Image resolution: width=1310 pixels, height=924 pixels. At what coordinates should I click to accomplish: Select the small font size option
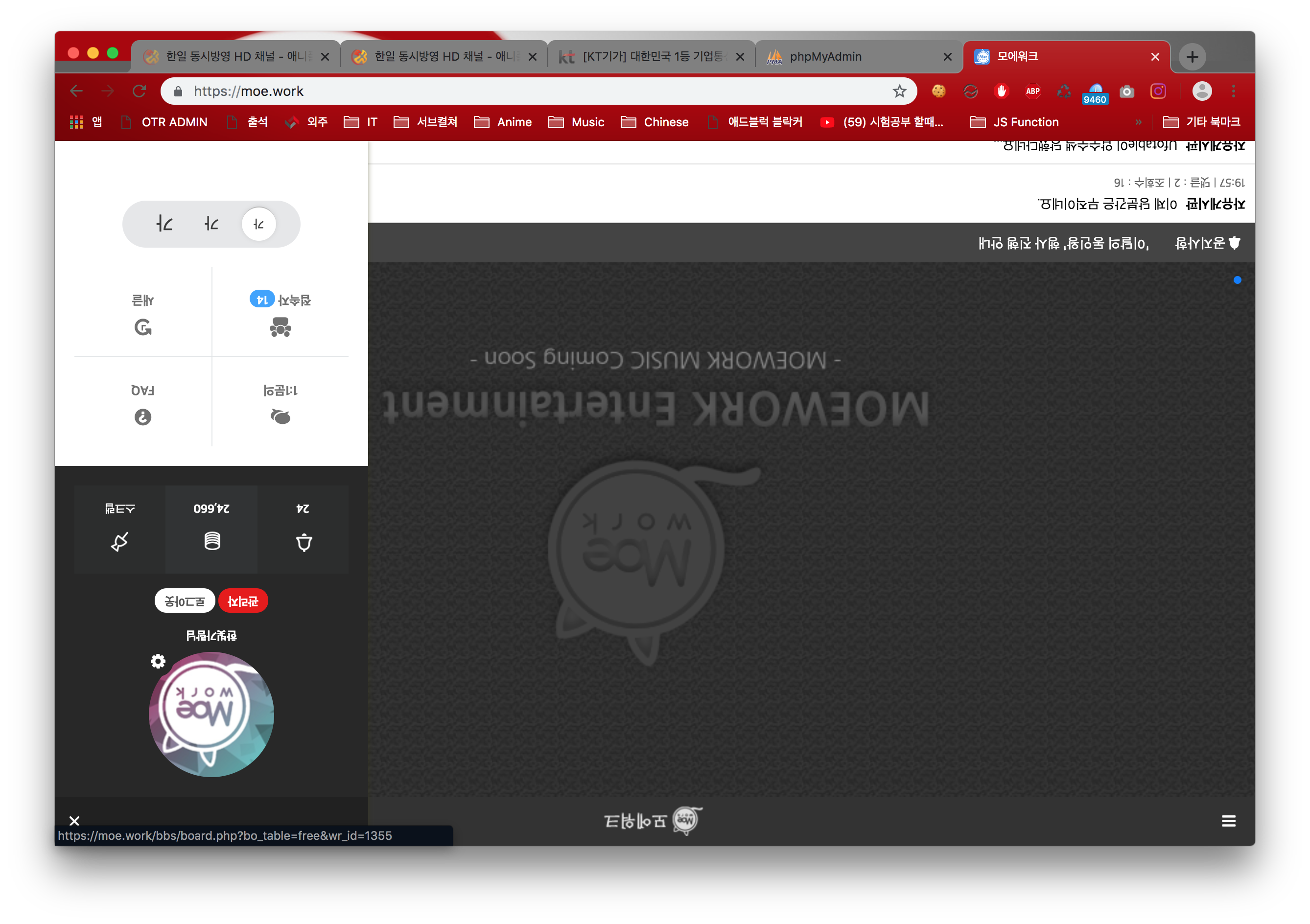tap(259, 224)
